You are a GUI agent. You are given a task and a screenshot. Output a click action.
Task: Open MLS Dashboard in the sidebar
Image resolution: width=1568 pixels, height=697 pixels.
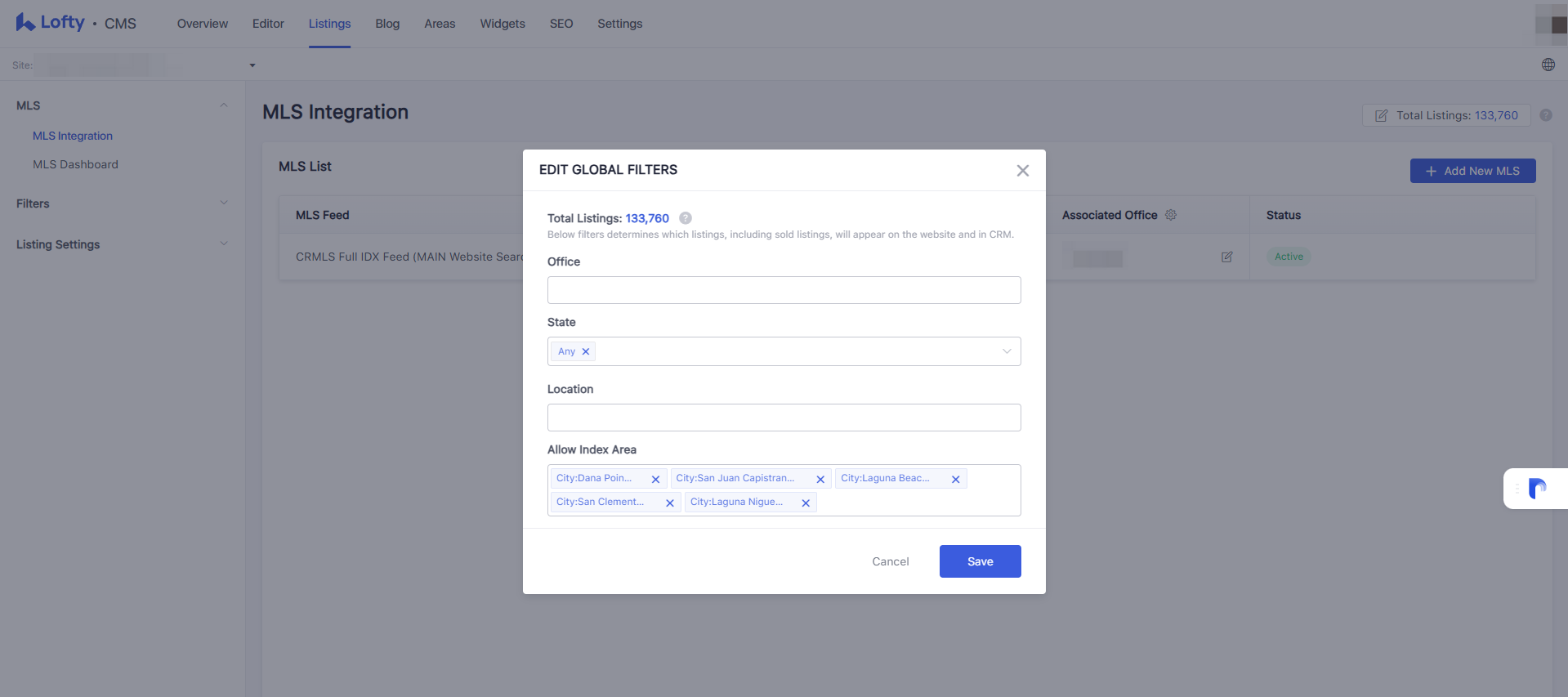pos(75,164)
